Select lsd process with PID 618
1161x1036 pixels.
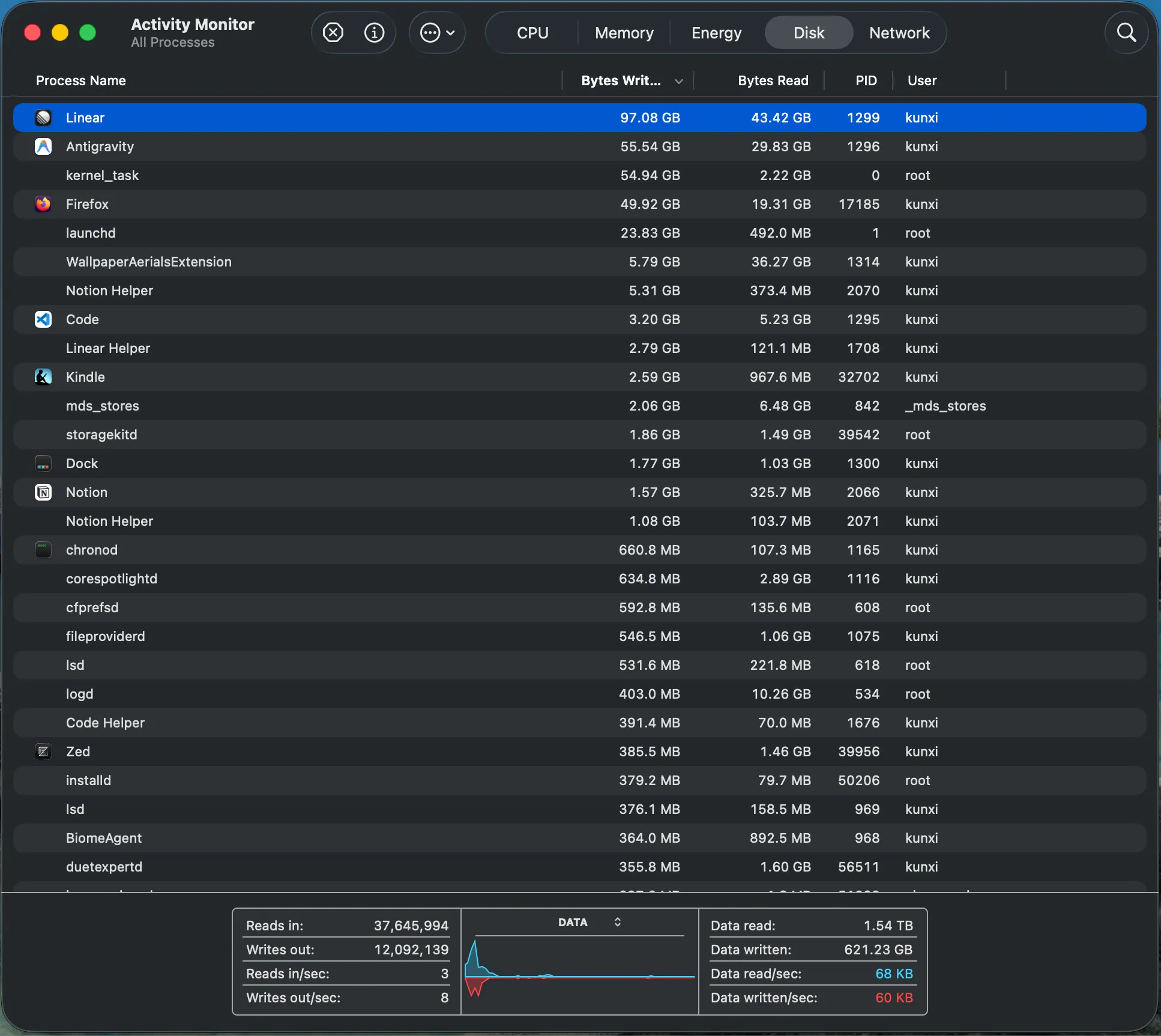coord(580,665)
